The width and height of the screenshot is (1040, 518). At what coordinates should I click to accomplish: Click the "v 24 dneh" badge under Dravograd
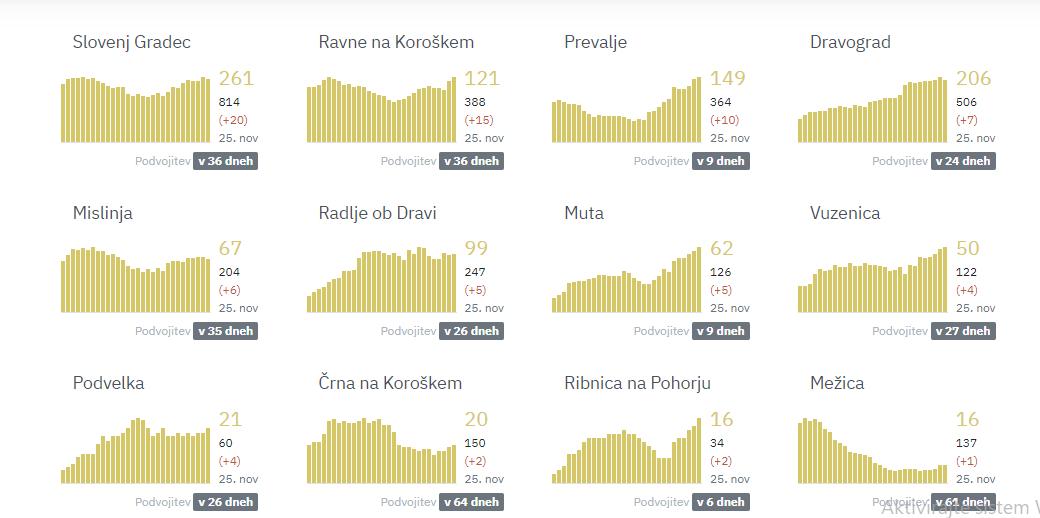pos(964,161)
